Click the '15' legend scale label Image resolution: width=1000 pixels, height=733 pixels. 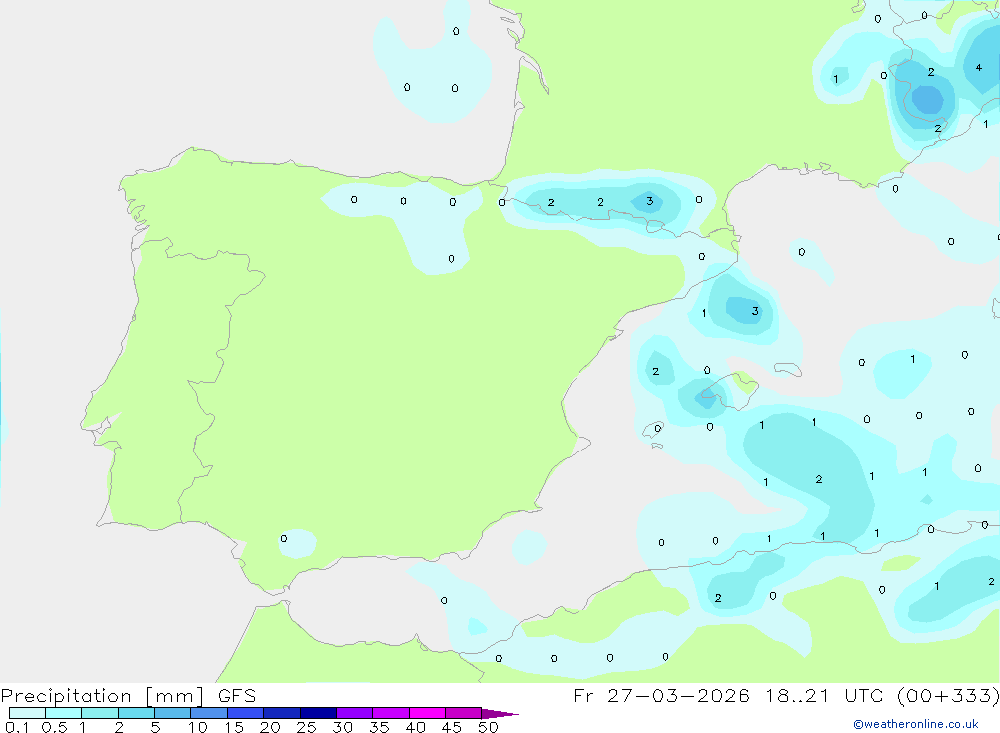click(234, 727)
